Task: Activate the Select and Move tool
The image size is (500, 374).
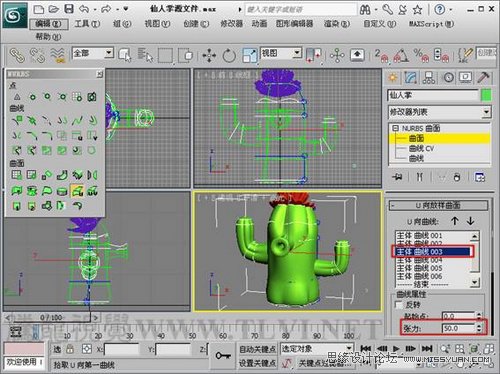Action: [x=209, y=55]
